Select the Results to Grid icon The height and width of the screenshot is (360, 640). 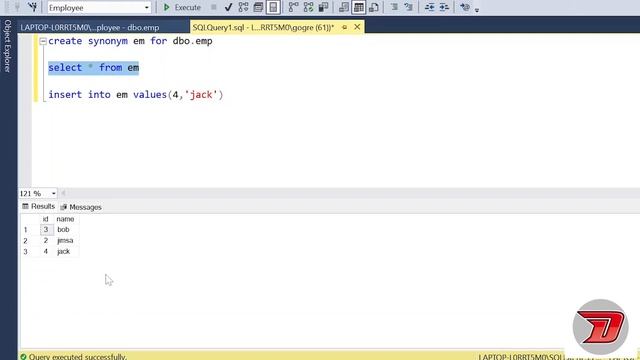click(359, 7)
